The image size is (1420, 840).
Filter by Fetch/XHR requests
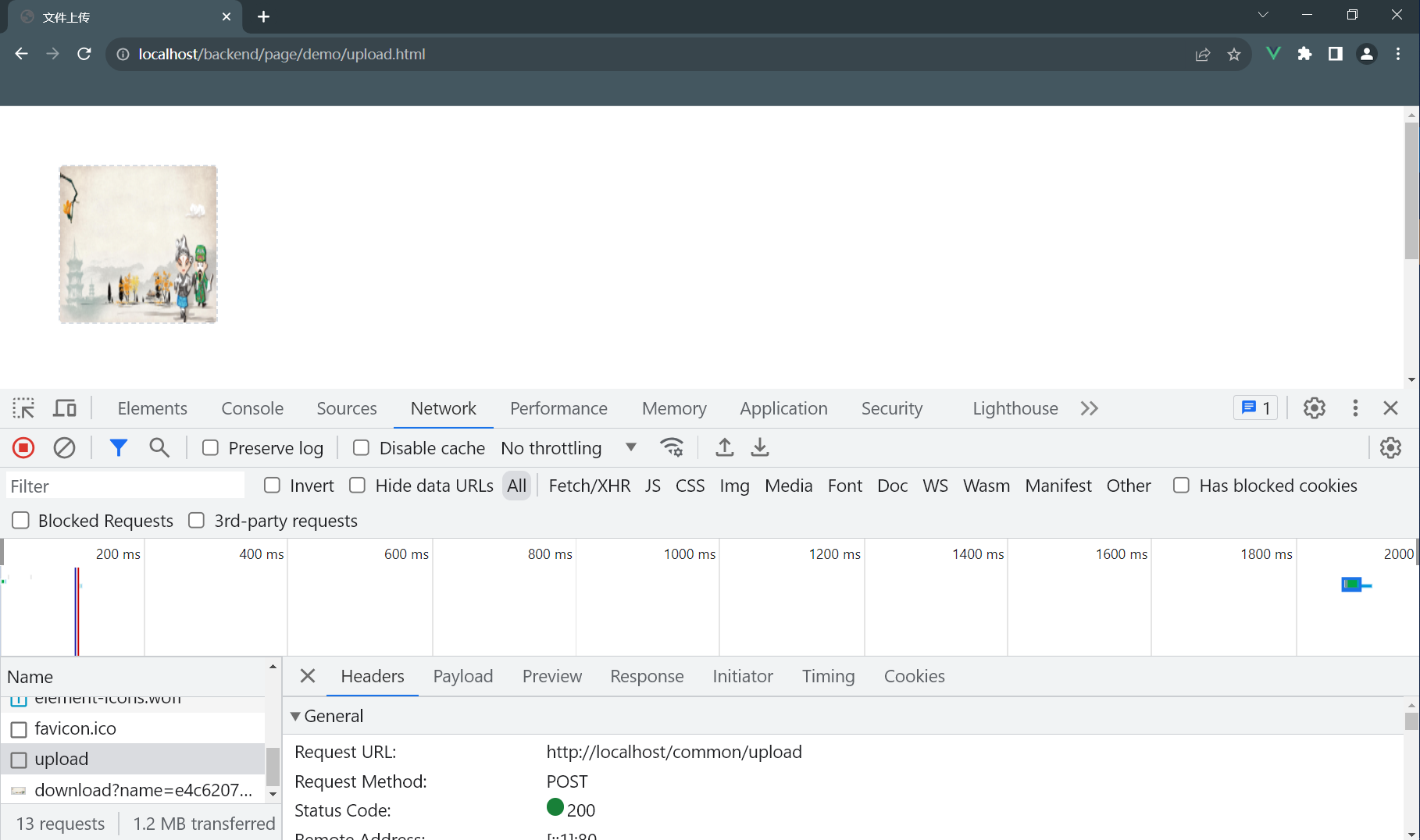click(589, 486)
